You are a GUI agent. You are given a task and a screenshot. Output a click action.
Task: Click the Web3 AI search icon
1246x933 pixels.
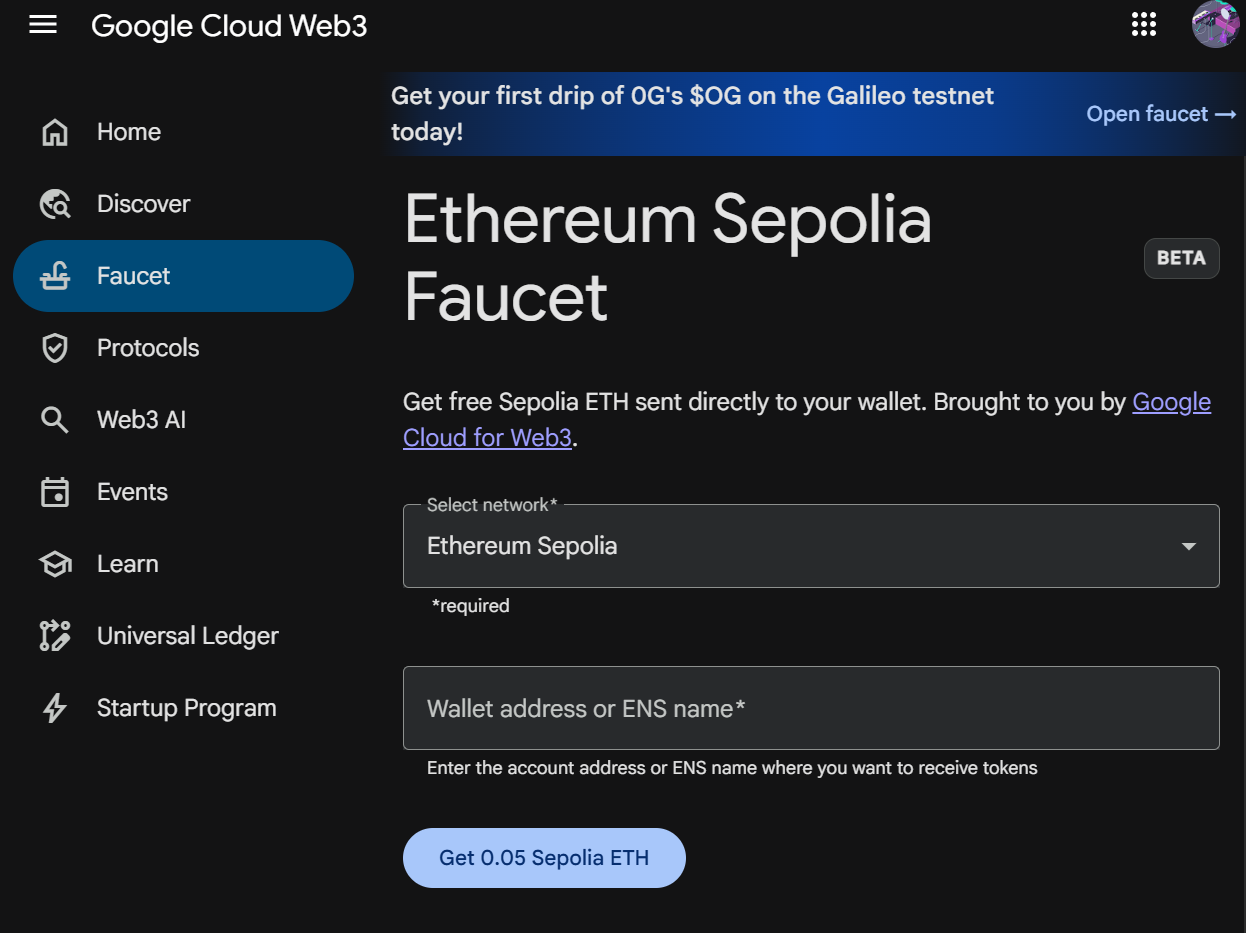55,420
